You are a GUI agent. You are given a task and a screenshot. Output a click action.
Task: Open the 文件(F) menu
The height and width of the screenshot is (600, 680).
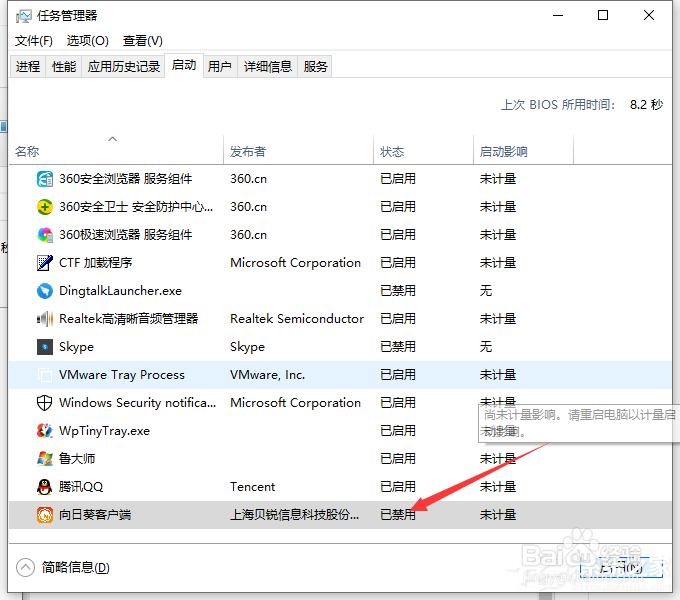33,41
